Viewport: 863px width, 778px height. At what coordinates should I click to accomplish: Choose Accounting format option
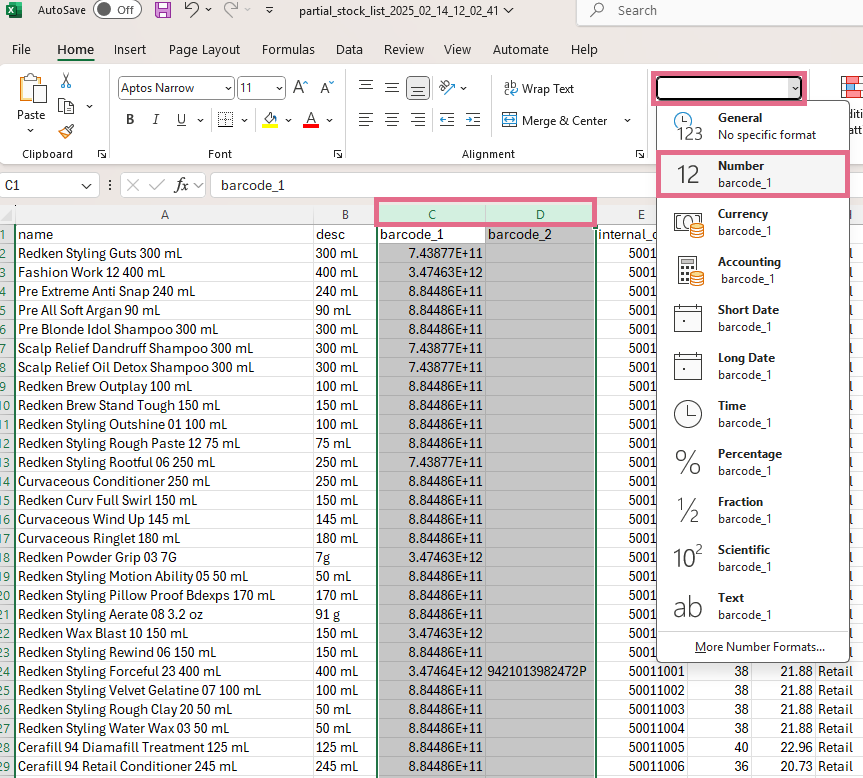pos(752,270)
